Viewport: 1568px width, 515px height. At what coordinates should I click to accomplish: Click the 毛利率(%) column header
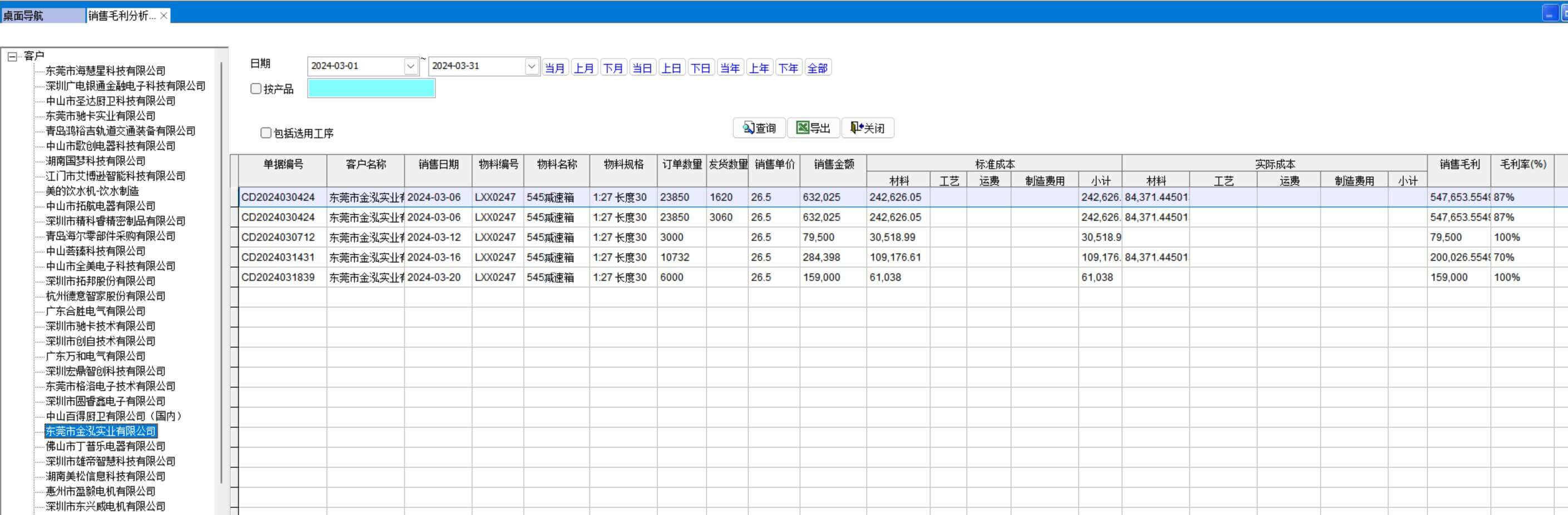click(x=1522, y=165)
